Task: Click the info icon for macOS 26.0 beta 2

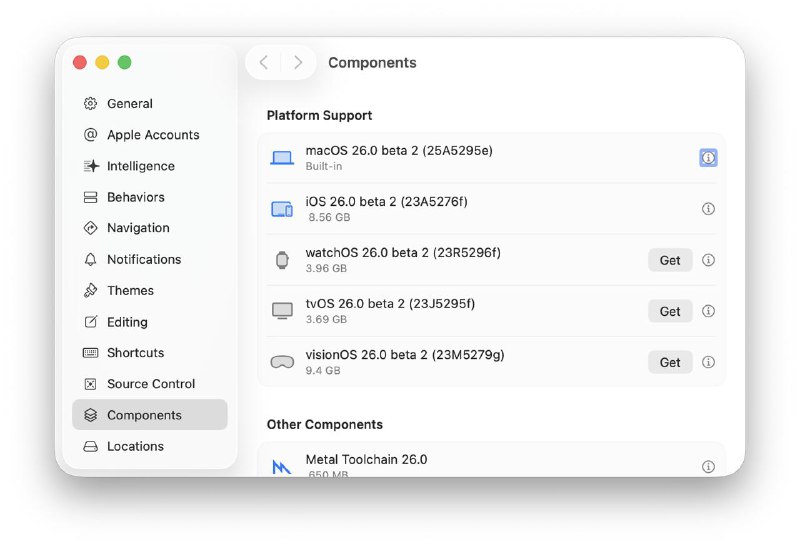Action: tap(708, 158)
